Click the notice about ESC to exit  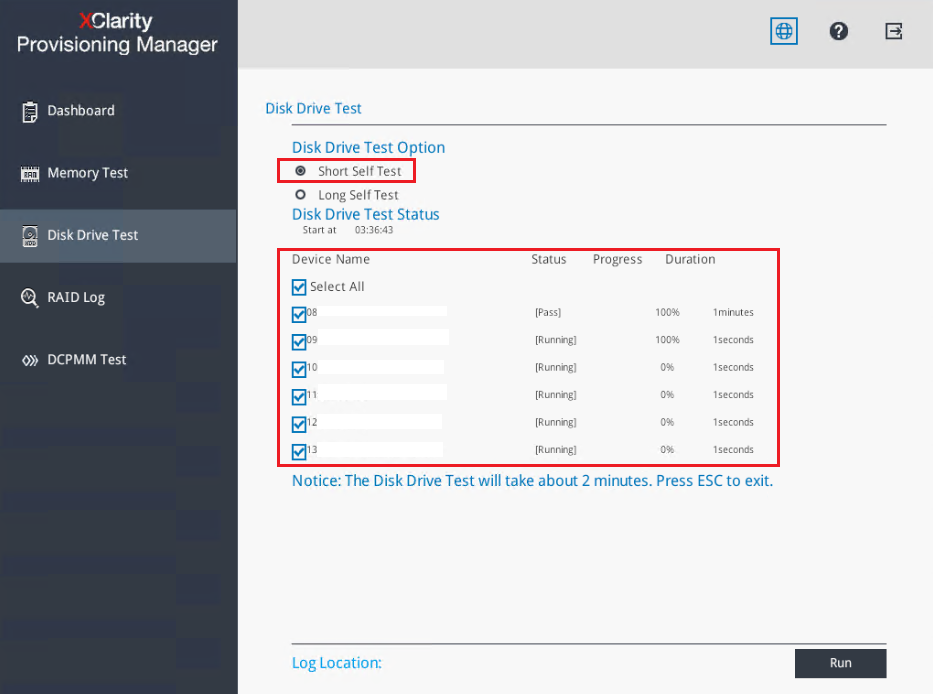(x=533, y=481)
